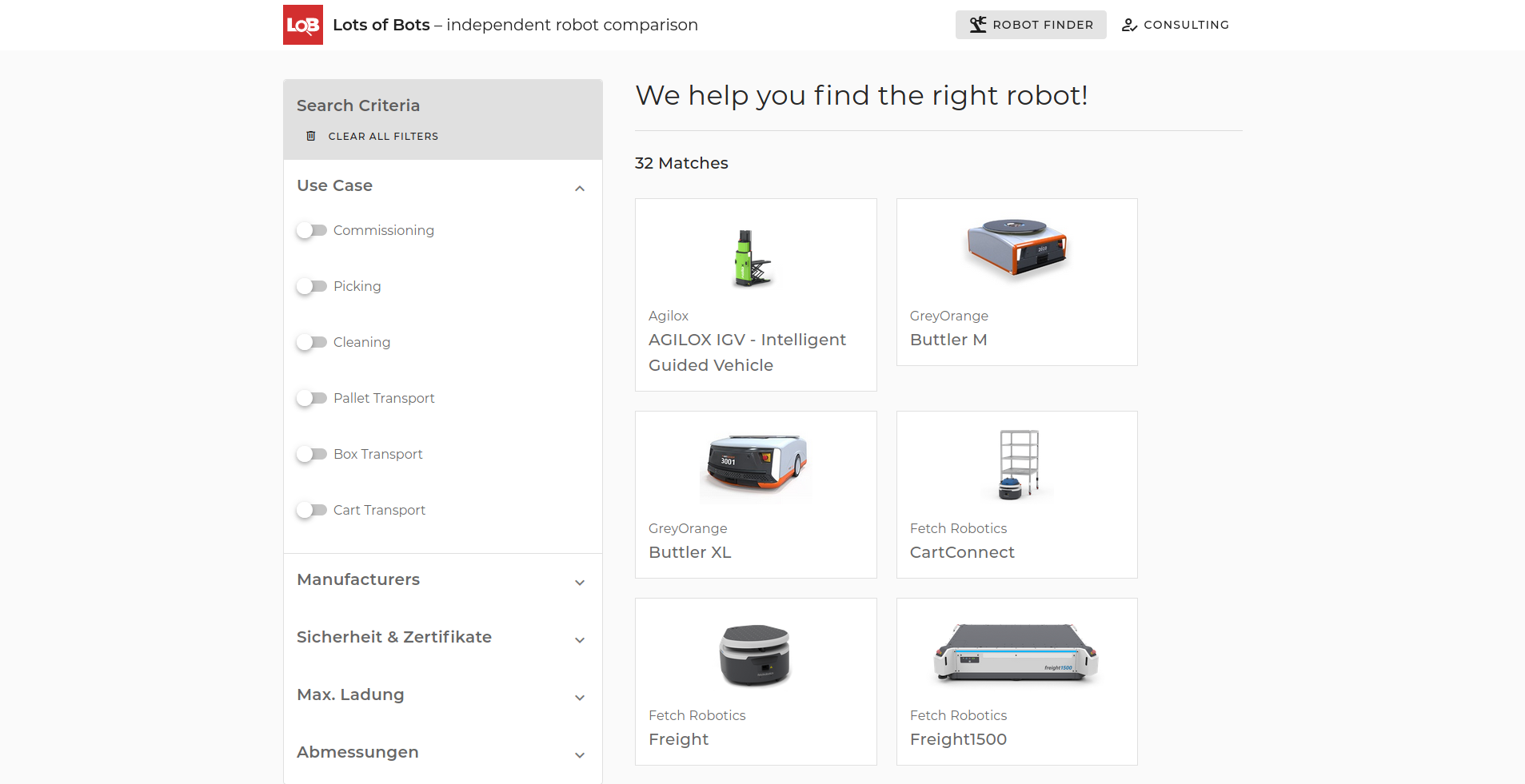Expand the Max. Ladung chevron
The width and height of the screenshot is (1525, 784).
(580, 698)
